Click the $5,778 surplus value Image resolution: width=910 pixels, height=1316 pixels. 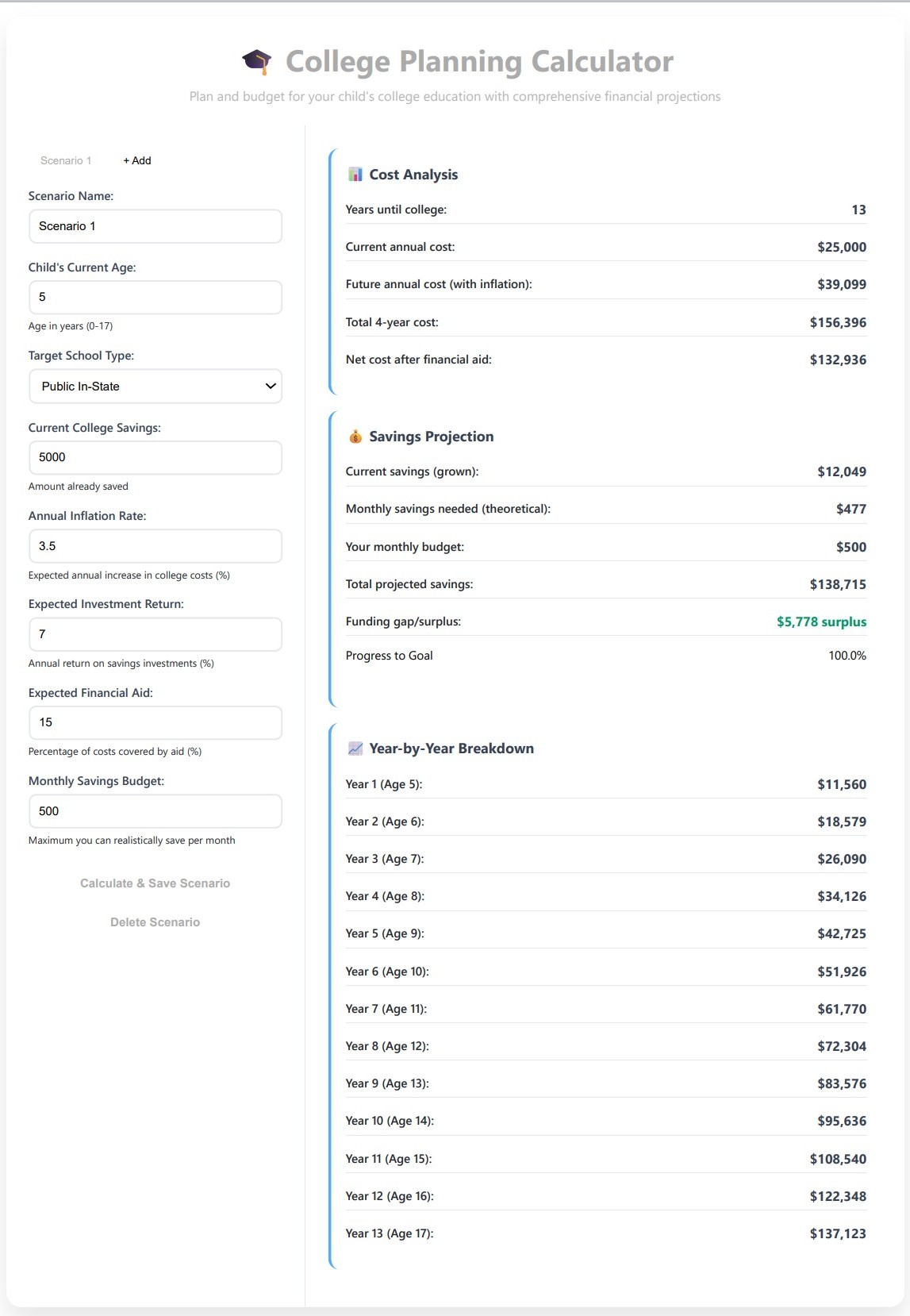coord(822,621)
